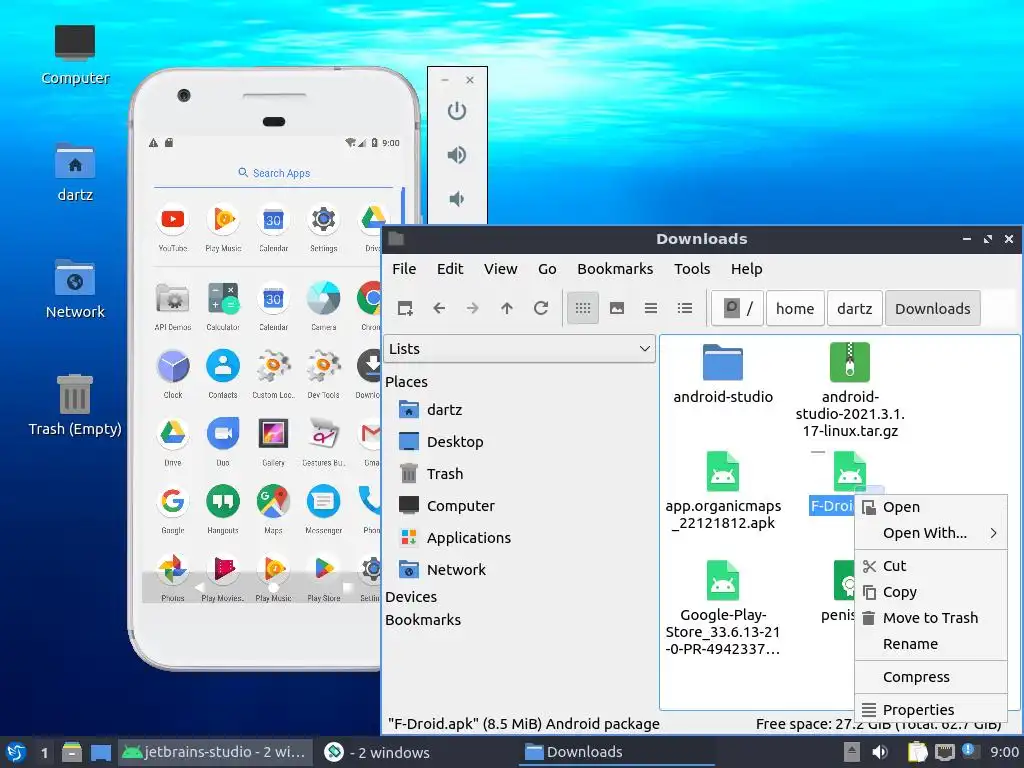Open the File menu

tap(404, 269)
